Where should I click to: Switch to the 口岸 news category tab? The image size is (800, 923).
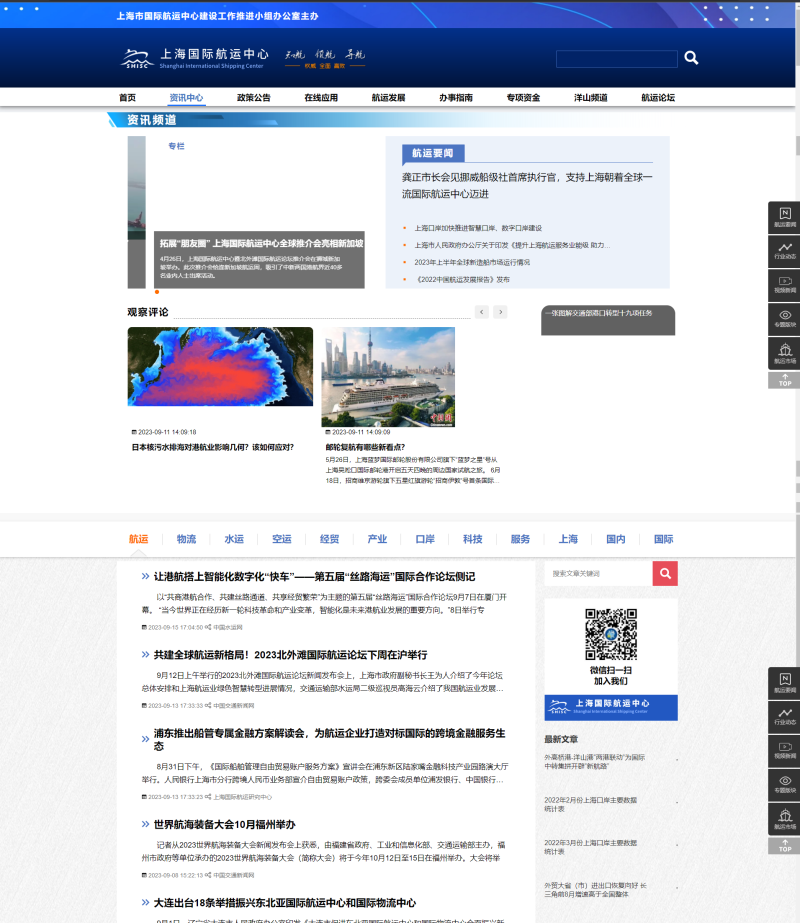click(x=425, y=539)
